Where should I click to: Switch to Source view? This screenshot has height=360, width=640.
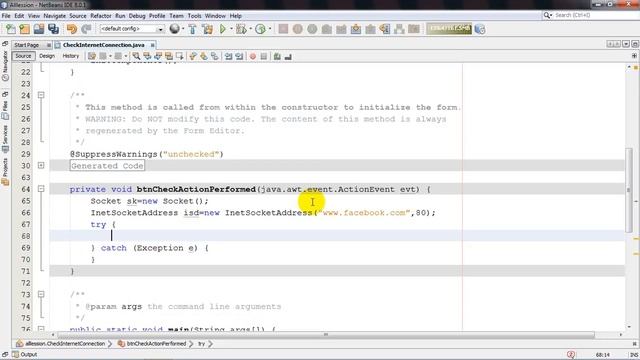[23, 56]
